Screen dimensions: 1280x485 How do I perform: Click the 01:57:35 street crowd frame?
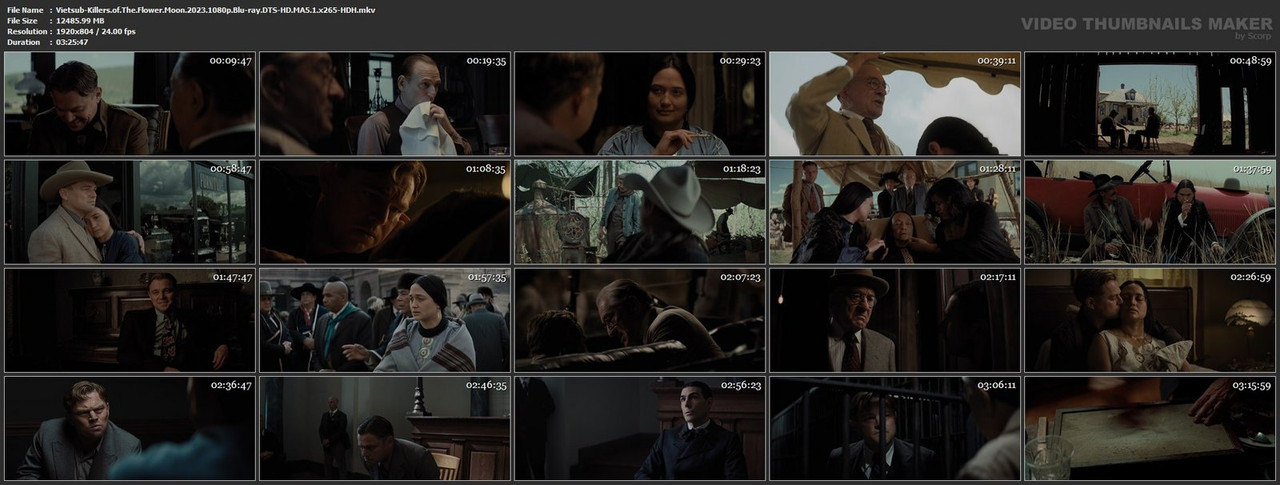point(385,320)
